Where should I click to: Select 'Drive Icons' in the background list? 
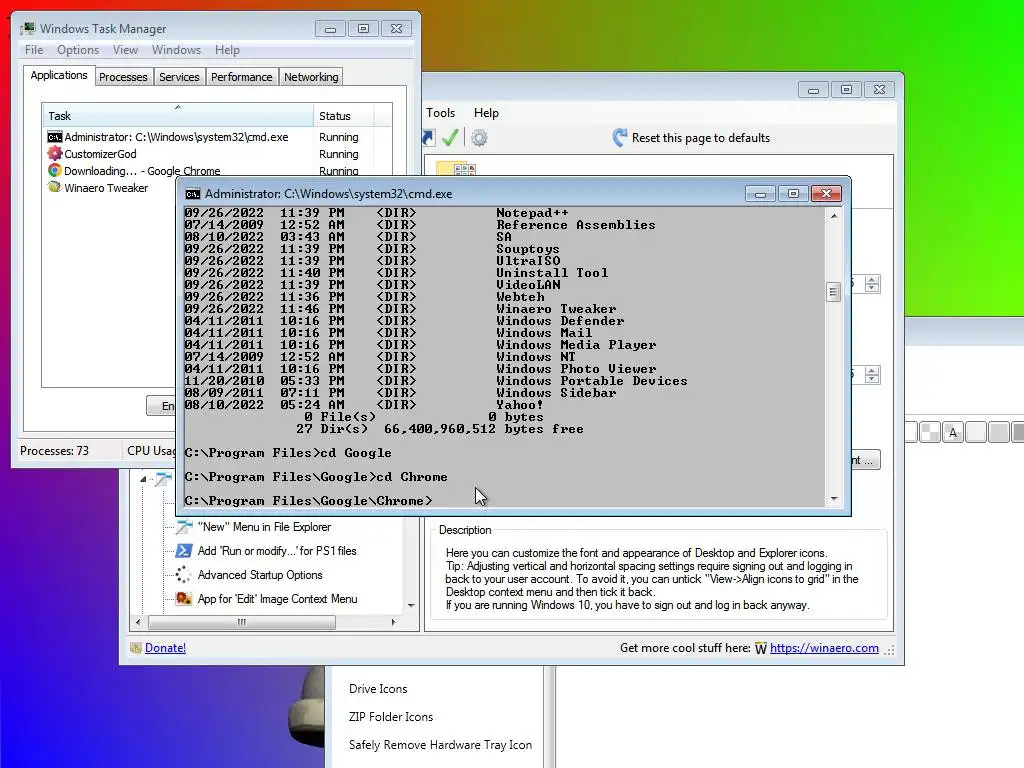point(378,689)
